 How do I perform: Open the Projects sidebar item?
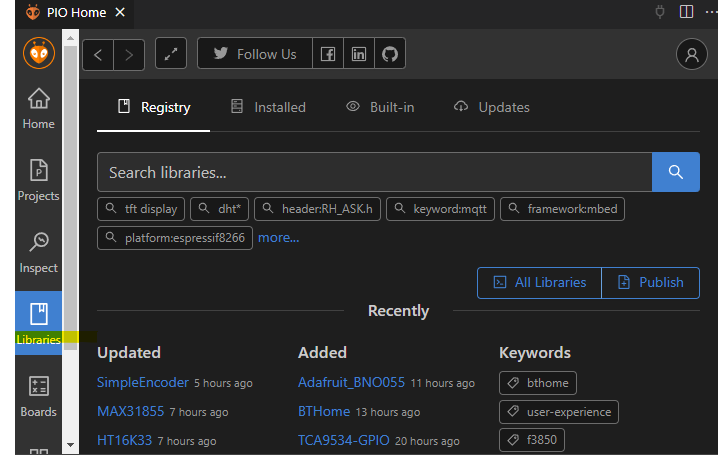point(38,180)
